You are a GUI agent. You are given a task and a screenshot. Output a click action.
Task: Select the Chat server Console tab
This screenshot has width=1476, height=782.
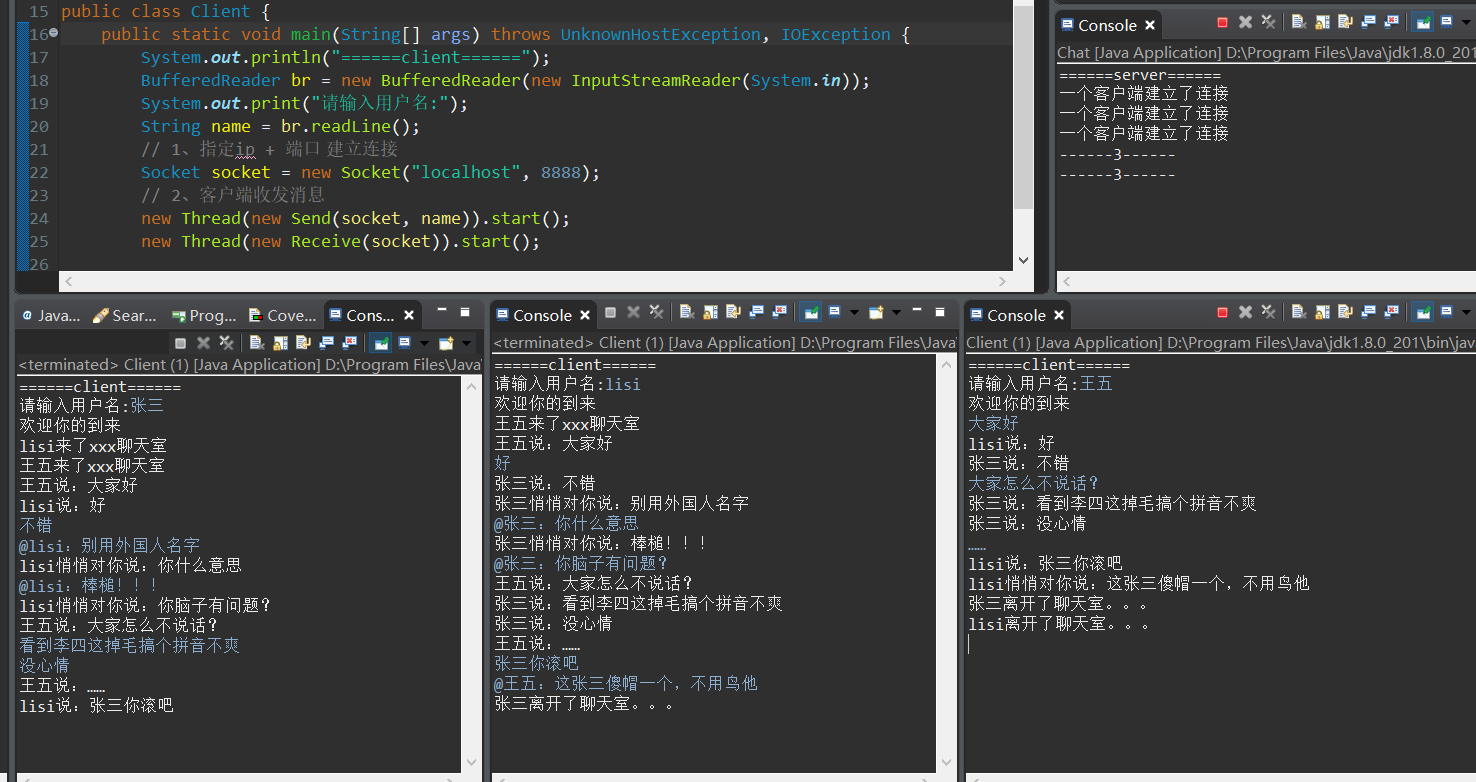coord(1106,25)
